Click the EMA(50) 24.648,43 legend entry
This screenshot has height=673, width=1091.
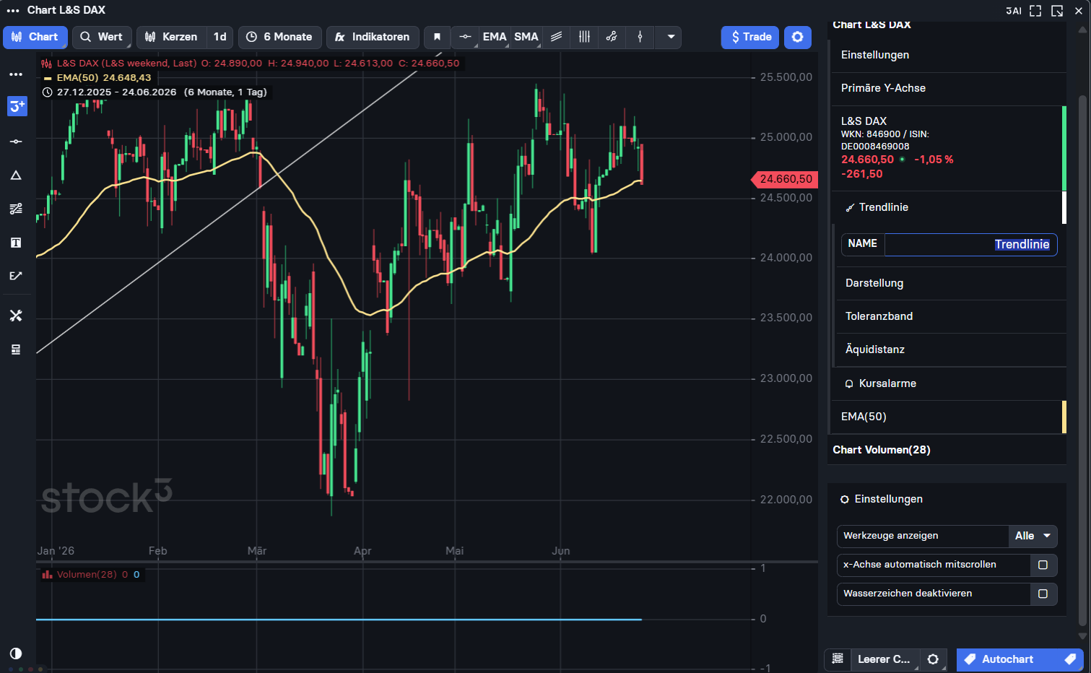[x=97, y=78]
